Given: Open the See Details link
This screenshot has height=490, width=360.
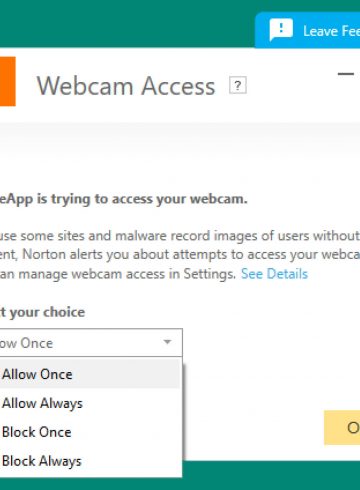Looking at the screenshot, I should (274, 274).
